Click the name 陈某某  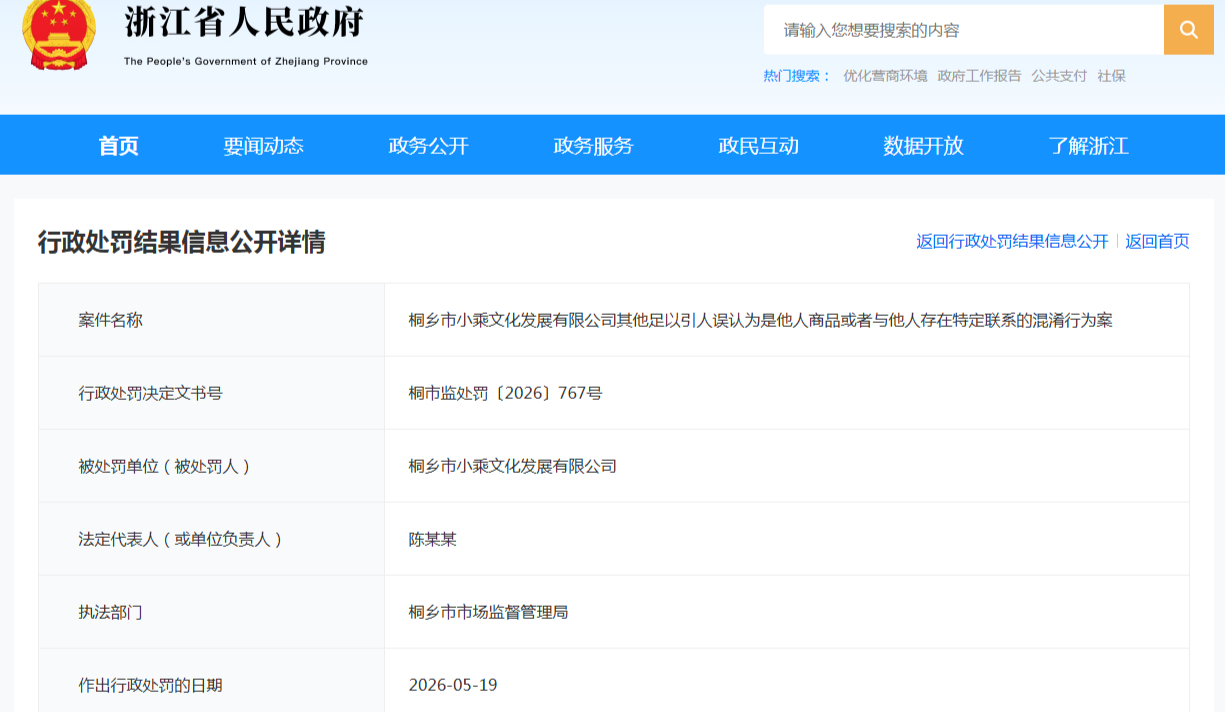coord(432,539)
